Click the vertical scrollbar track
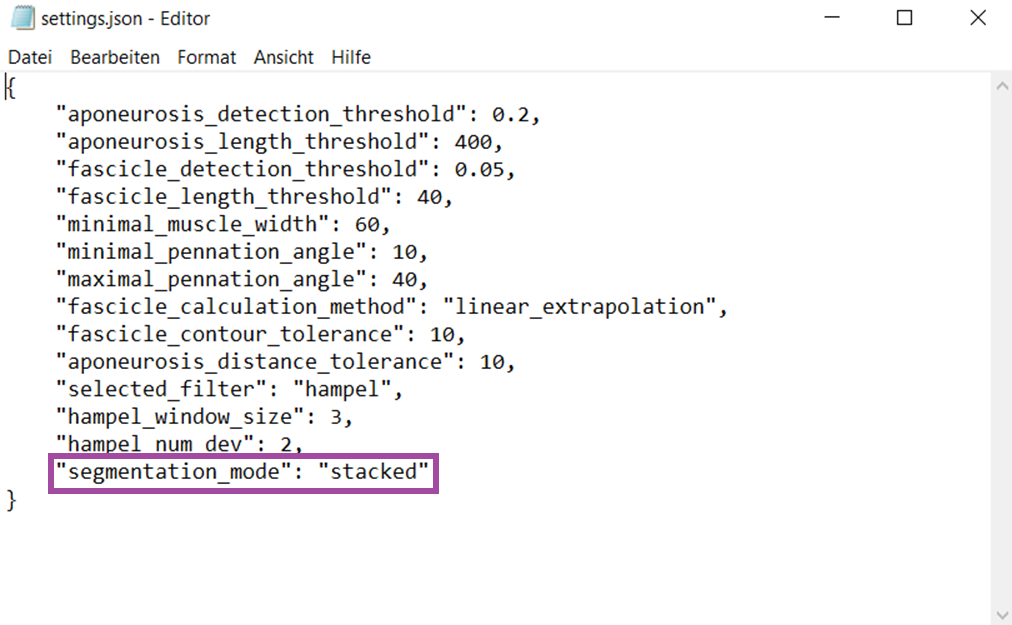Viewport: 1012px width, 625px height. click(x=1002, y=350)
